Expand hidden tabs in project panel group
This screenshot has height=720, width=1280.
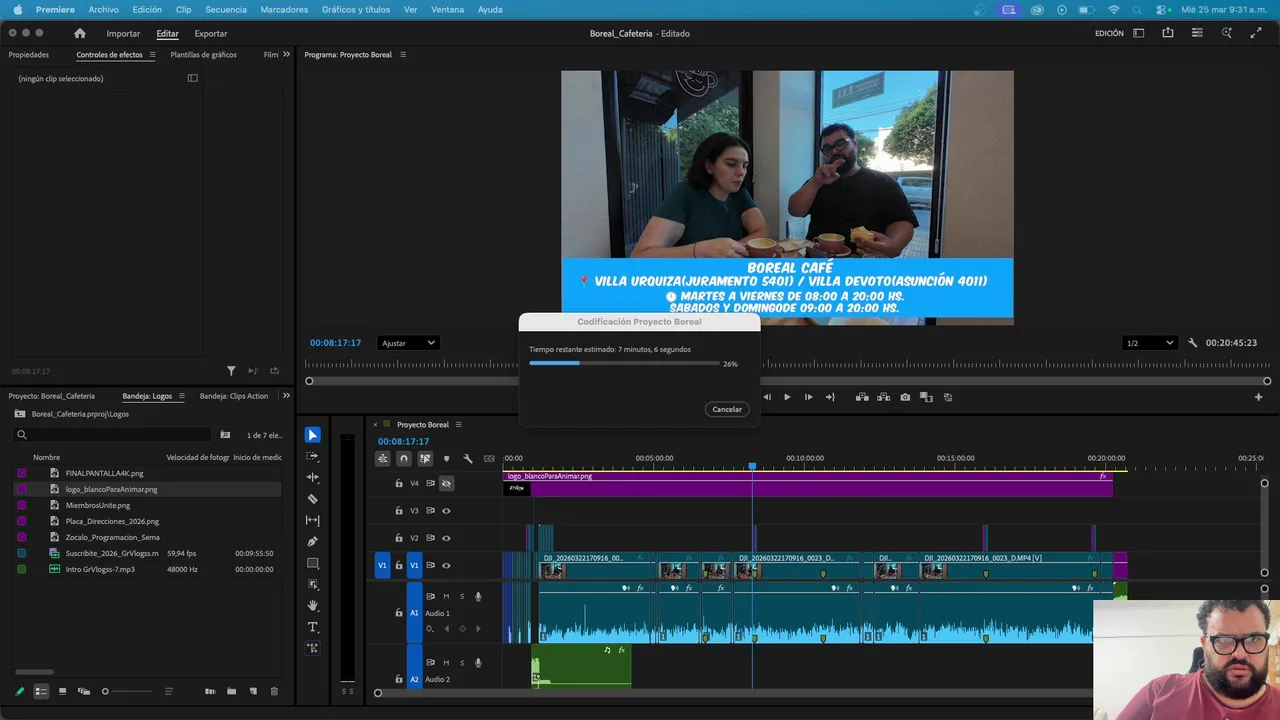(x=286, y=396)
